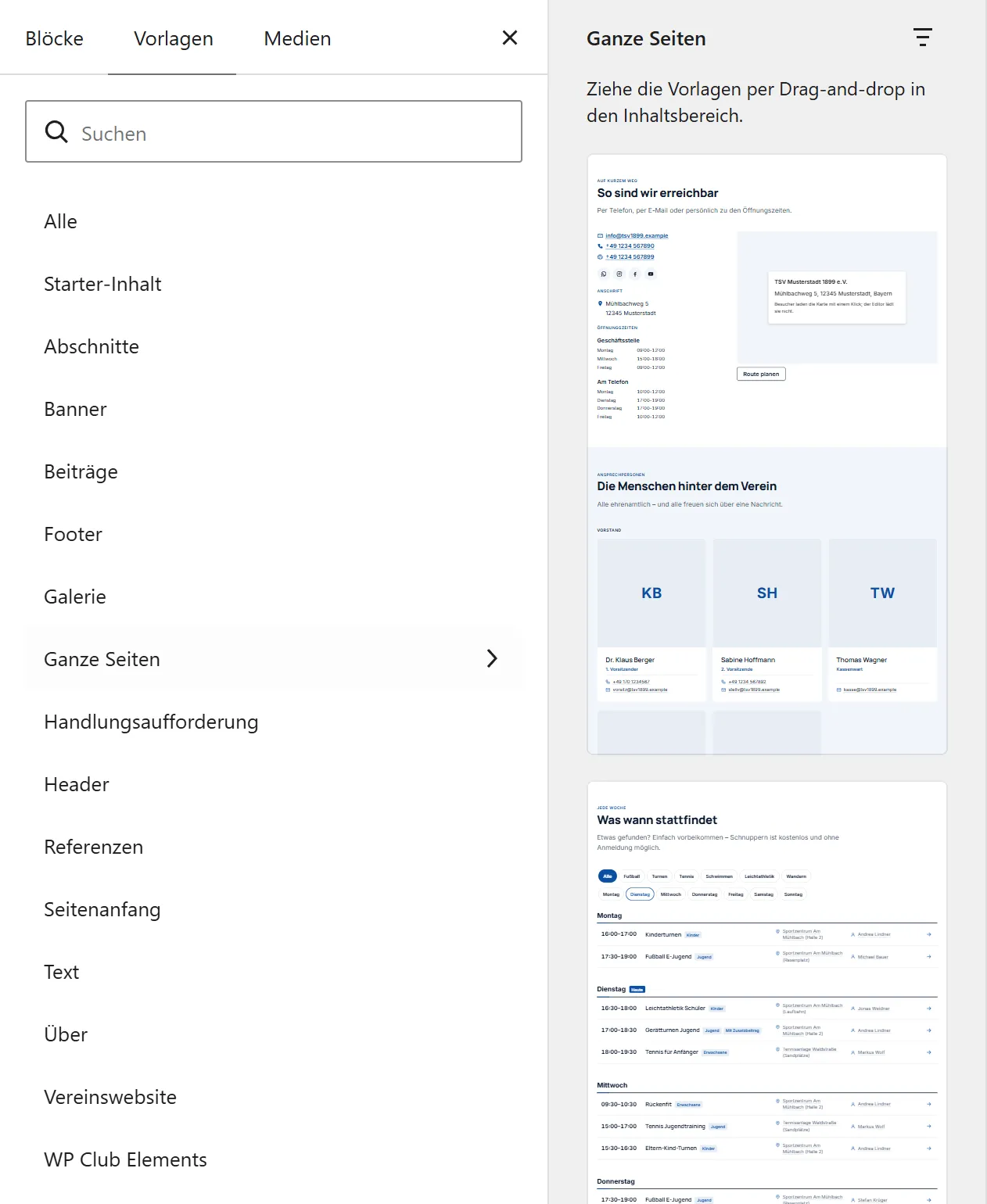Show the Alle pattern category
The height and width of the screenshot is (1204, 987).
(274, 221)
